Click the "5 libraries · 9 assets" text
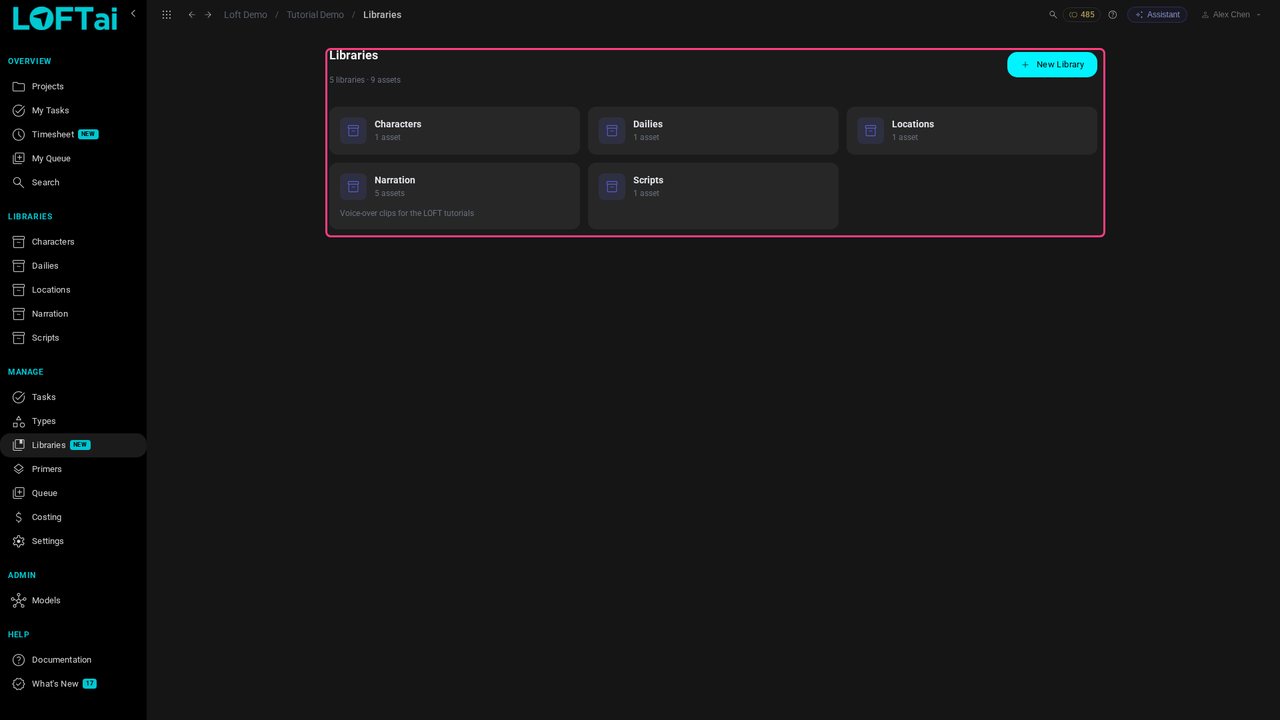The height and width of the screenshot is (720, 1280). click(365, 80)
